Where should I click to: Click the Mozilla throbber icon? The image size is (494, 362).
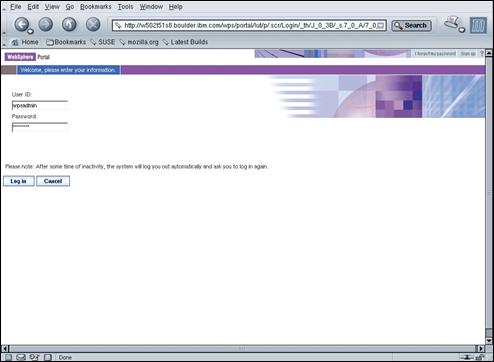click(478, 25)
